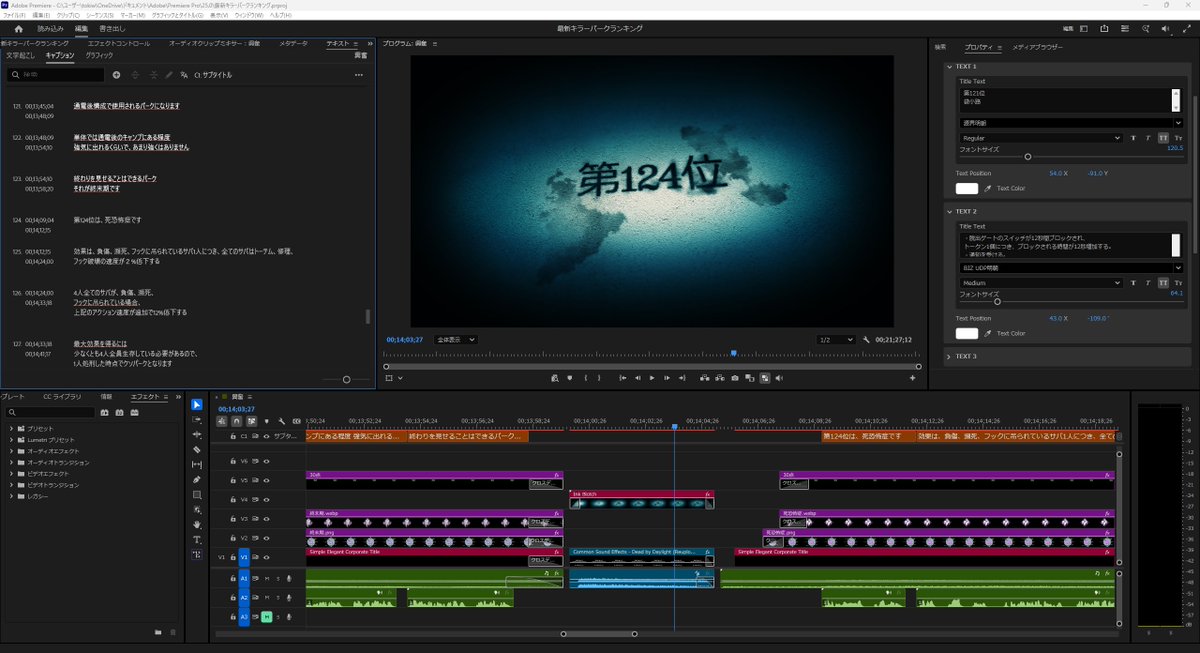Toggle insert sequences as nests button
1200x653 pixels.
(x=222, y=421)
